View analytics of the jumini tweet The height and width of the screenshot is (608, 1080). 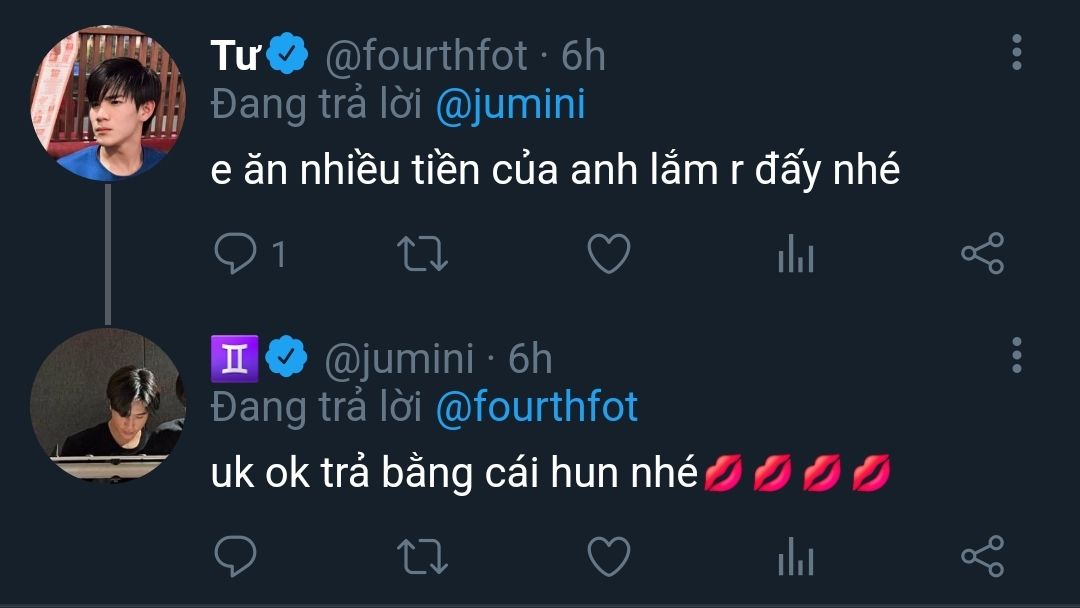pos(795,556)
